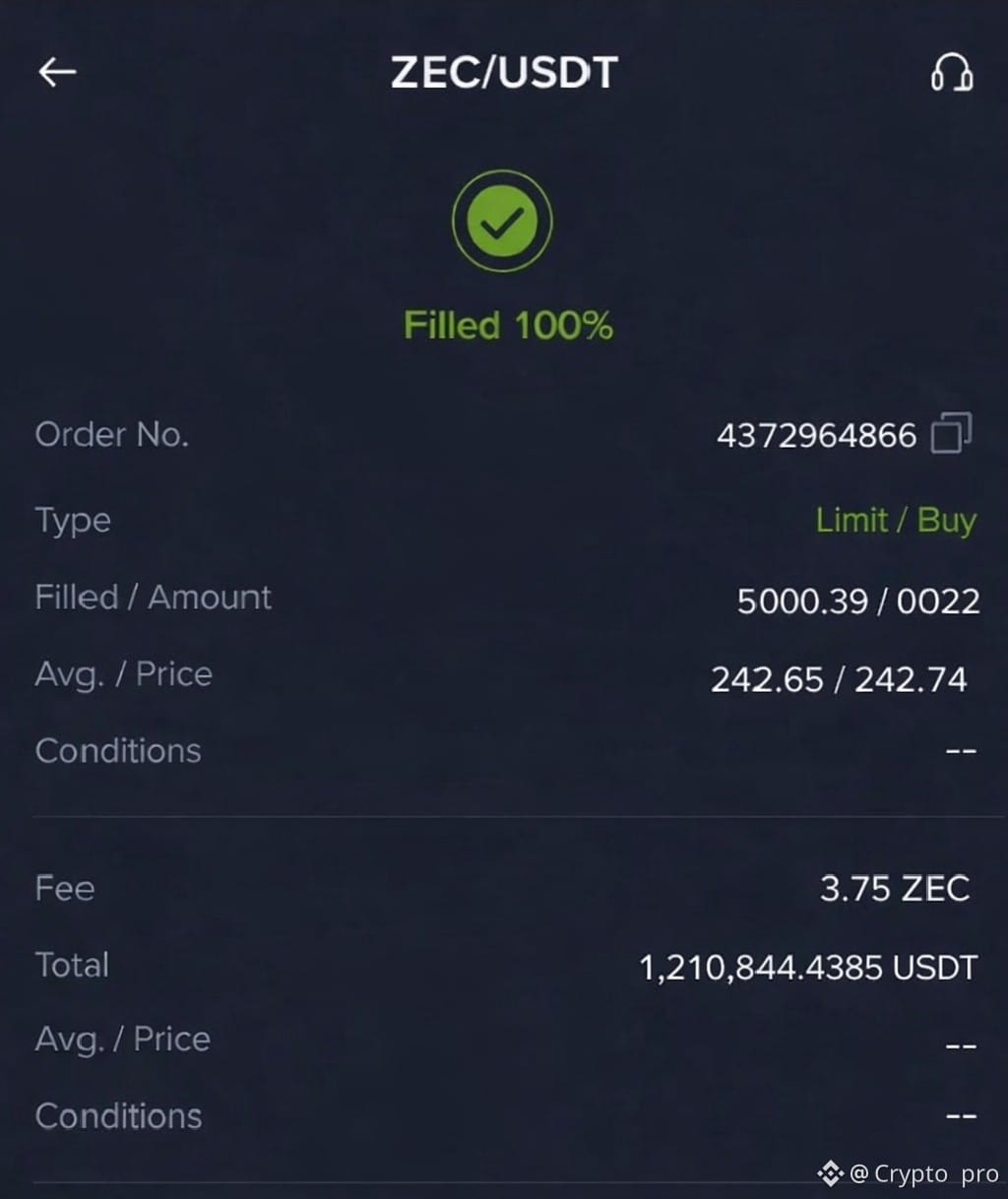The height and width of the screenshot is (1199, 1008).
Task: Tap the first Conditions row label
Action: [x=118, y=751]
